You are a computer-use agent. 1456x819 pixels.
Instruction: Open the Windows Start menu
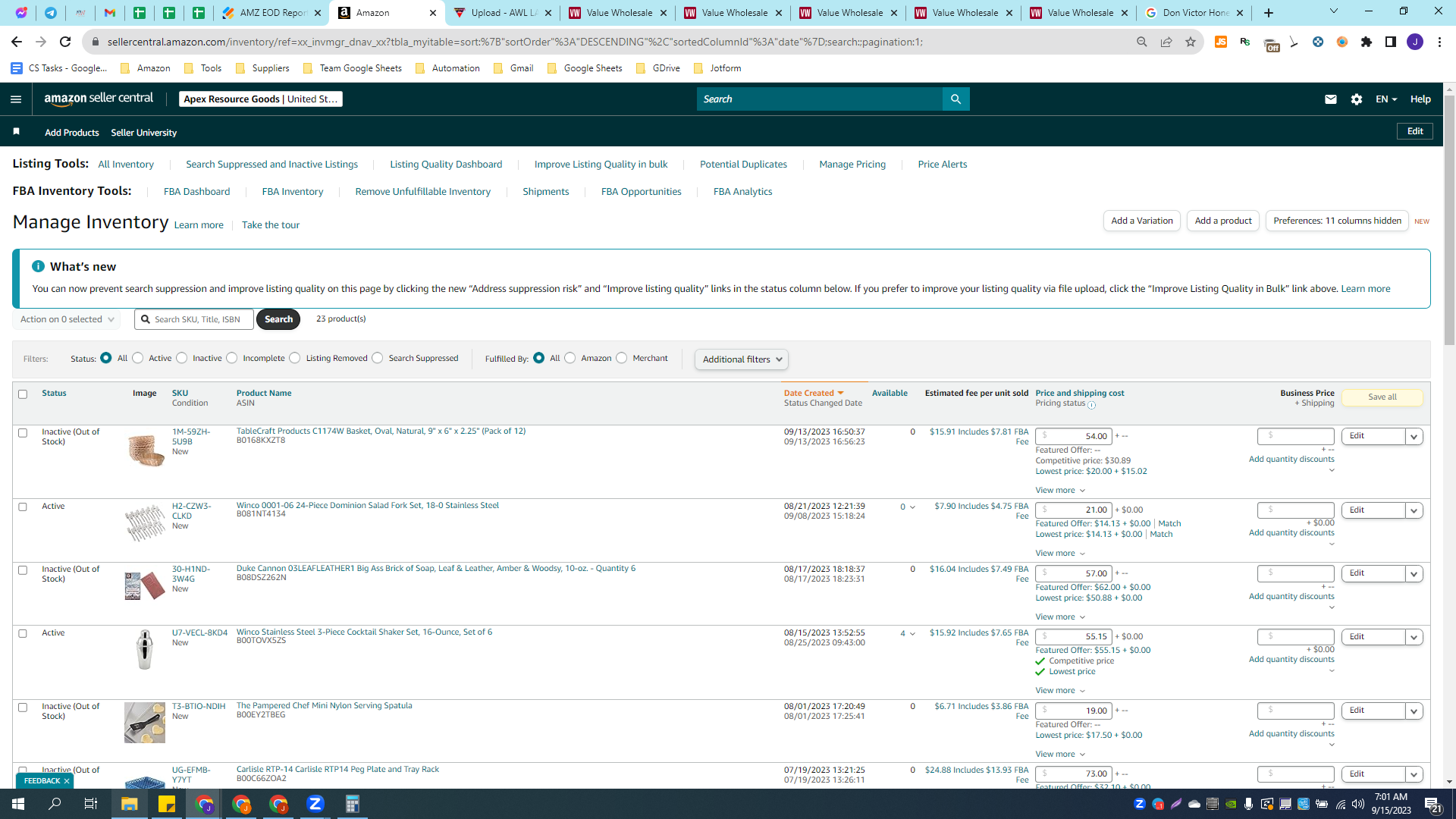pos(18,804)
